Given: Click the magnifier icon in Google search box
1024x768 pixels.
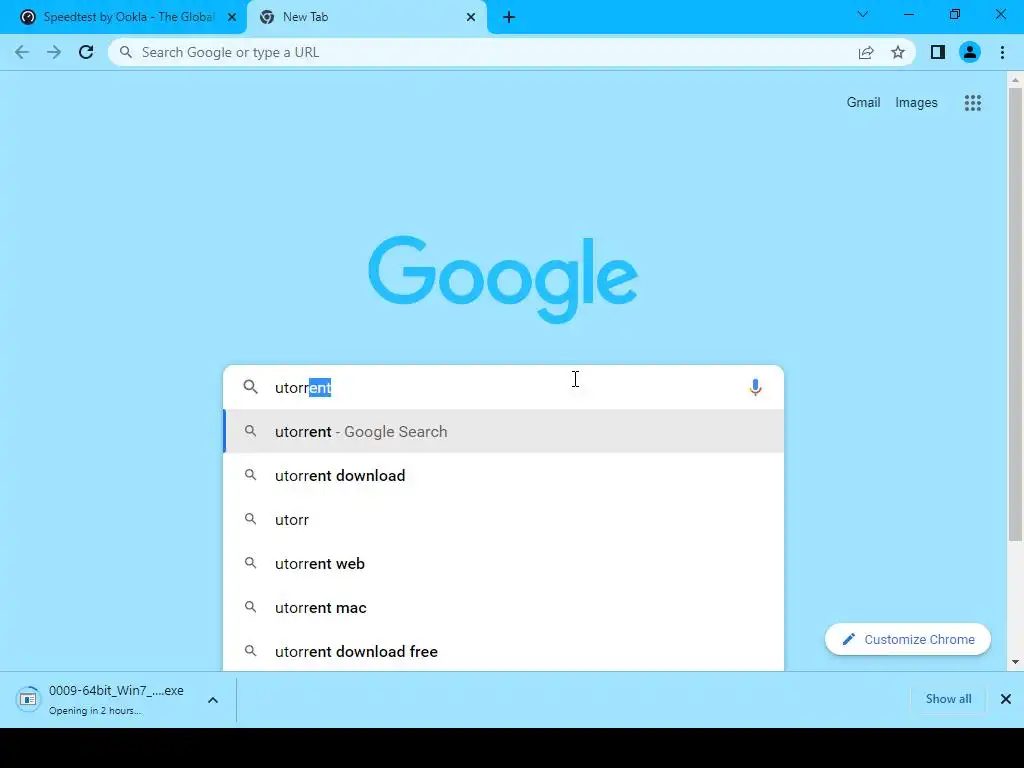Looking at the screenshot, I should (x=251, y=387).
